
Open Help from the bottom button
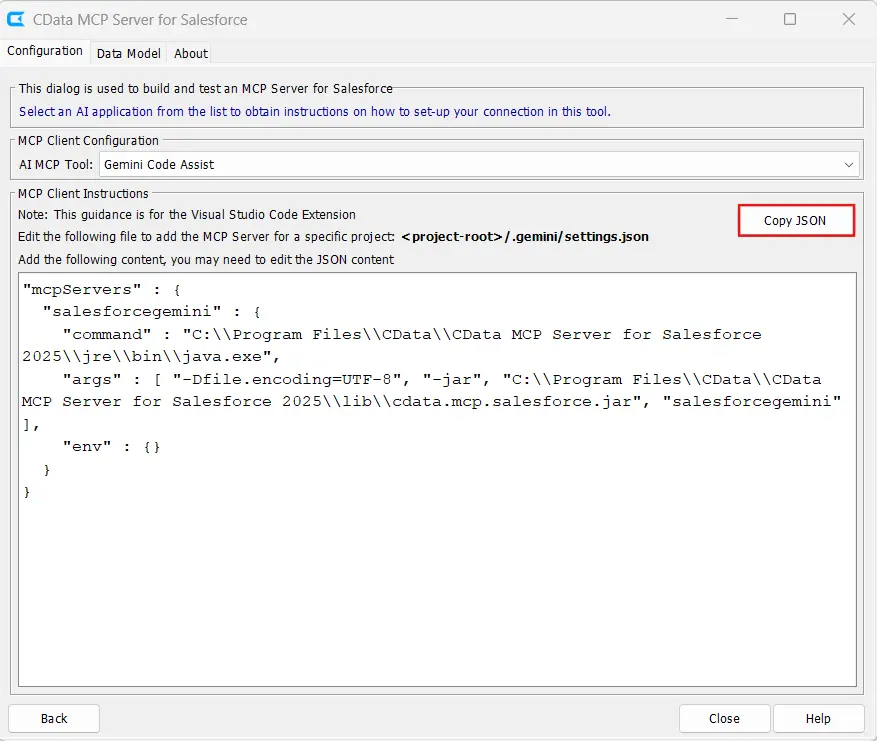coord(818,718)
